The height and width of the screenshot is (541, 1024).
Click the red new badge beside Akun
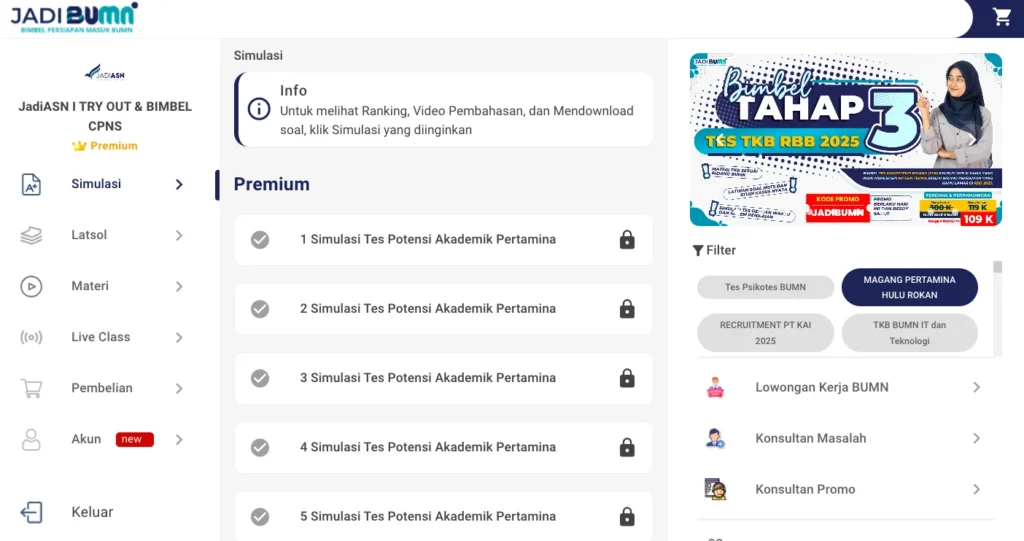click(135, 439)
